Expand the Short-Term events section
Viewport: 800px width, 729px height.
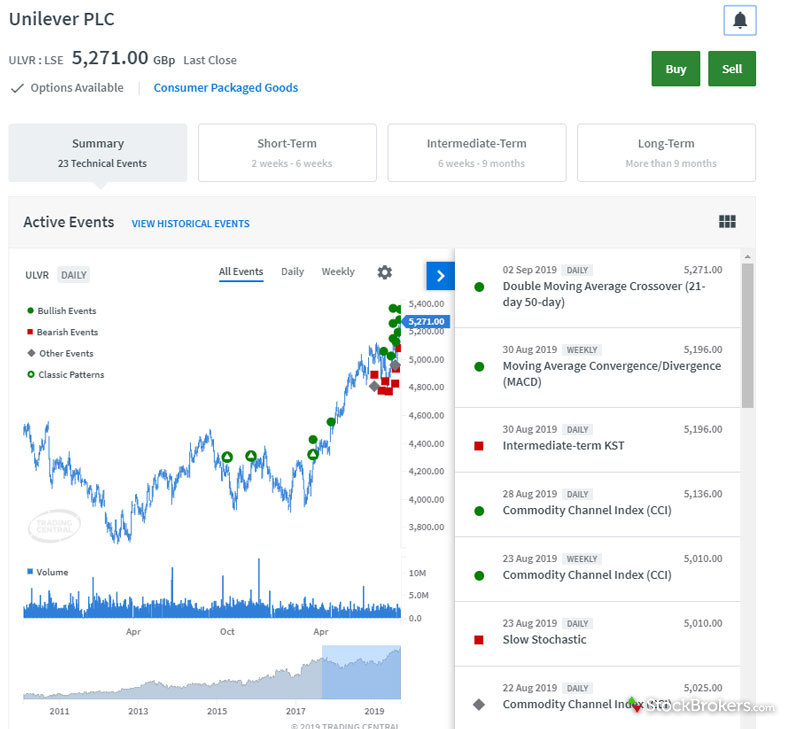[287, 152]
